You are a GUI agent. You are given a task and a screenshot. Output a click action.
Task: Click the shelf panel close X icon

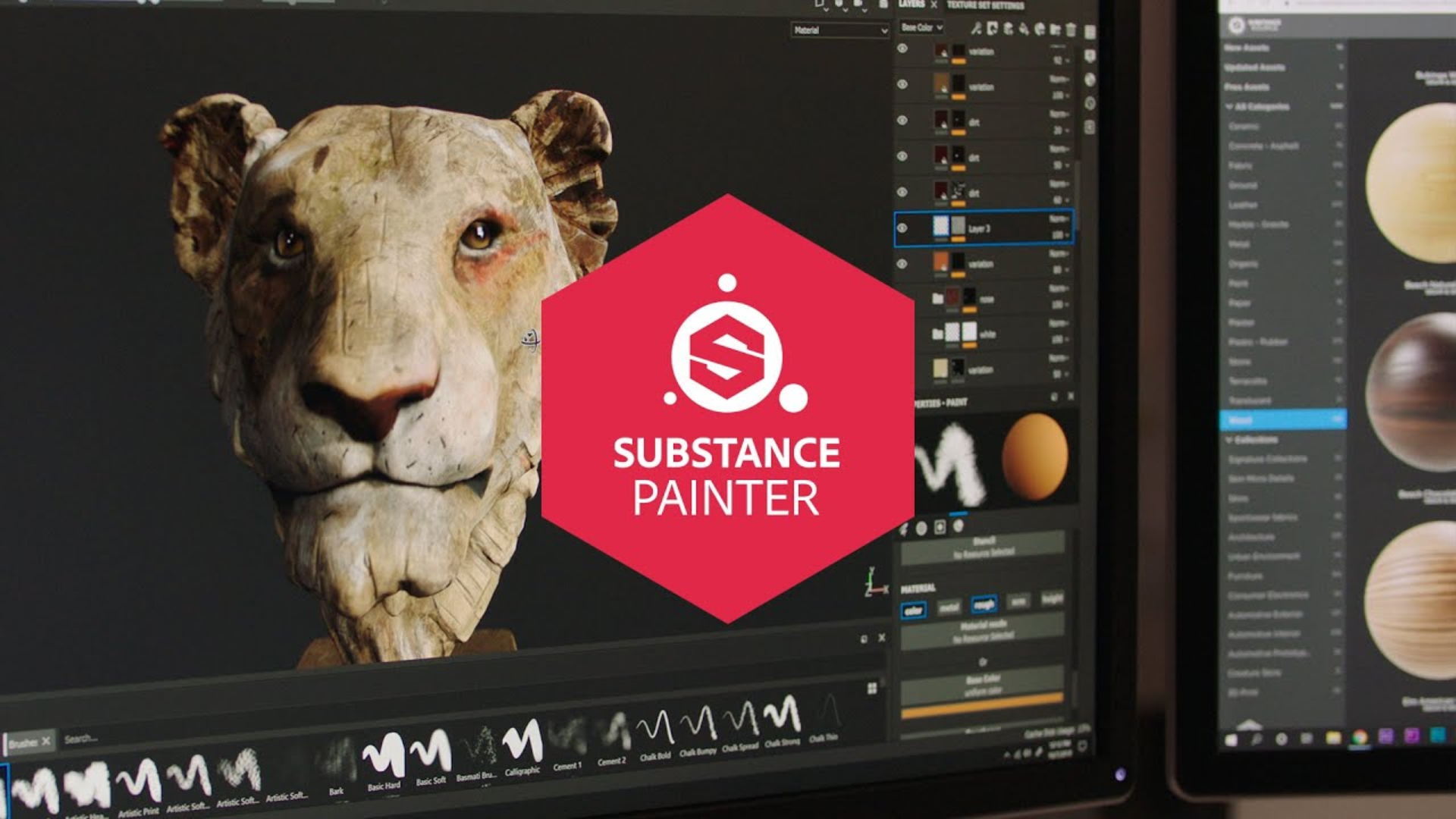click(x=881, y=639)
